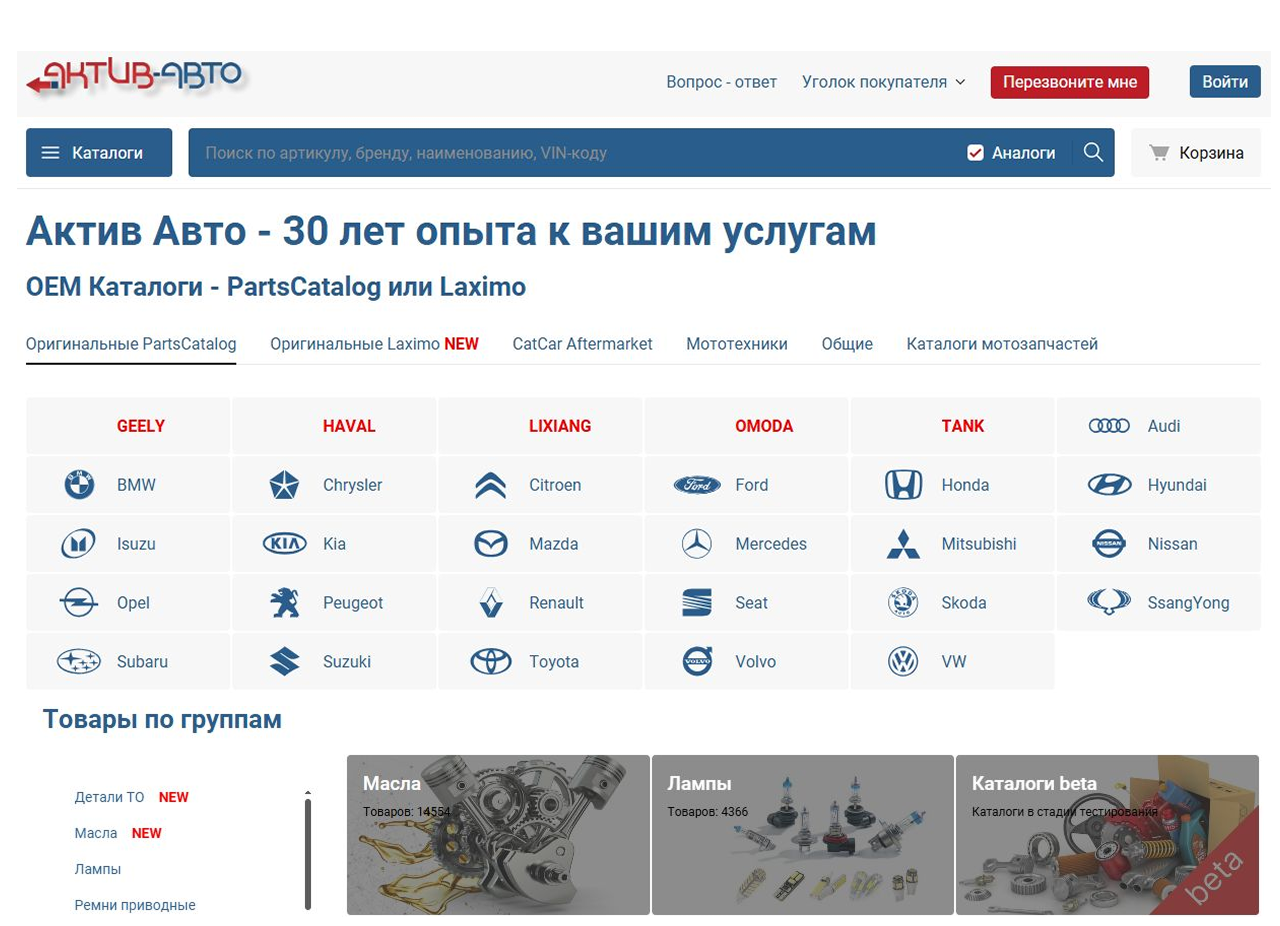Follow the Вопрос - ответ link
The width and height of the screenshot is (1280, 926).
[x=722, y=82]
